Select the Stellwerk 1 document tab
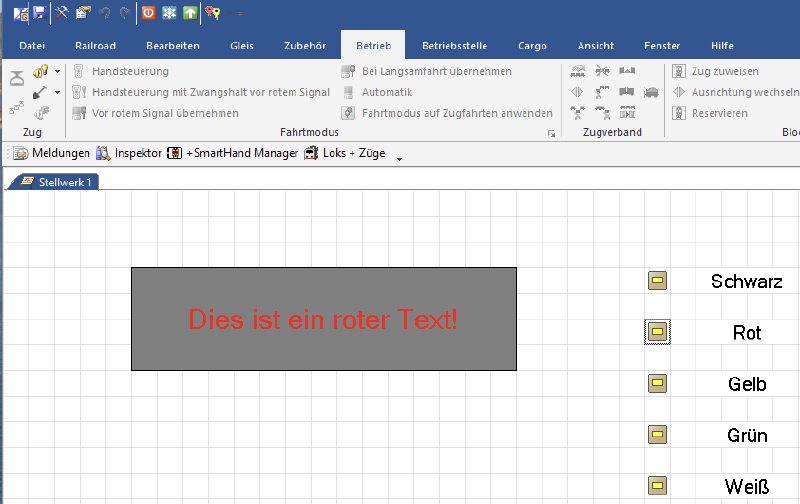The height and width of the screenshot is (504, 800). pos(56,182)
